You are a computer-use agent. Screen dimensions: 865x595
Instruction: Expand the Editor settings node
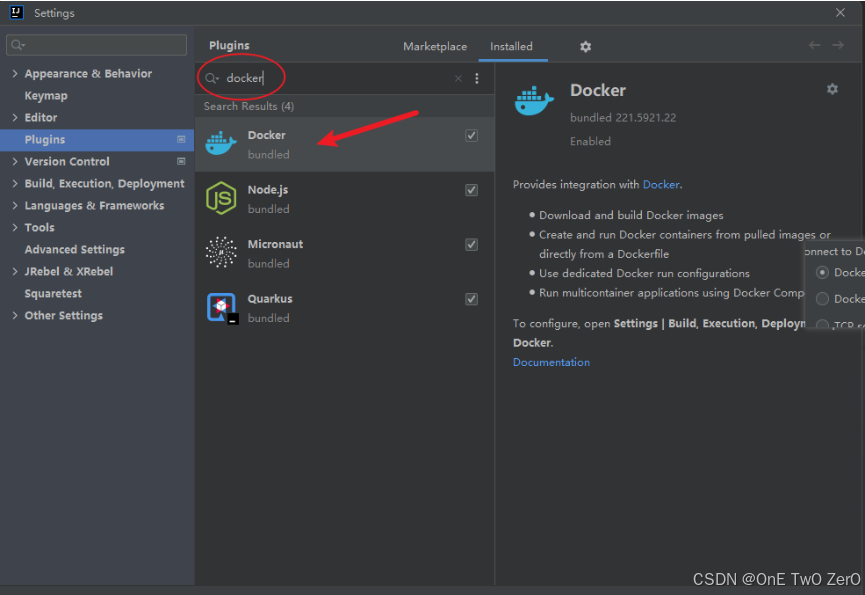tap(15, 117)
